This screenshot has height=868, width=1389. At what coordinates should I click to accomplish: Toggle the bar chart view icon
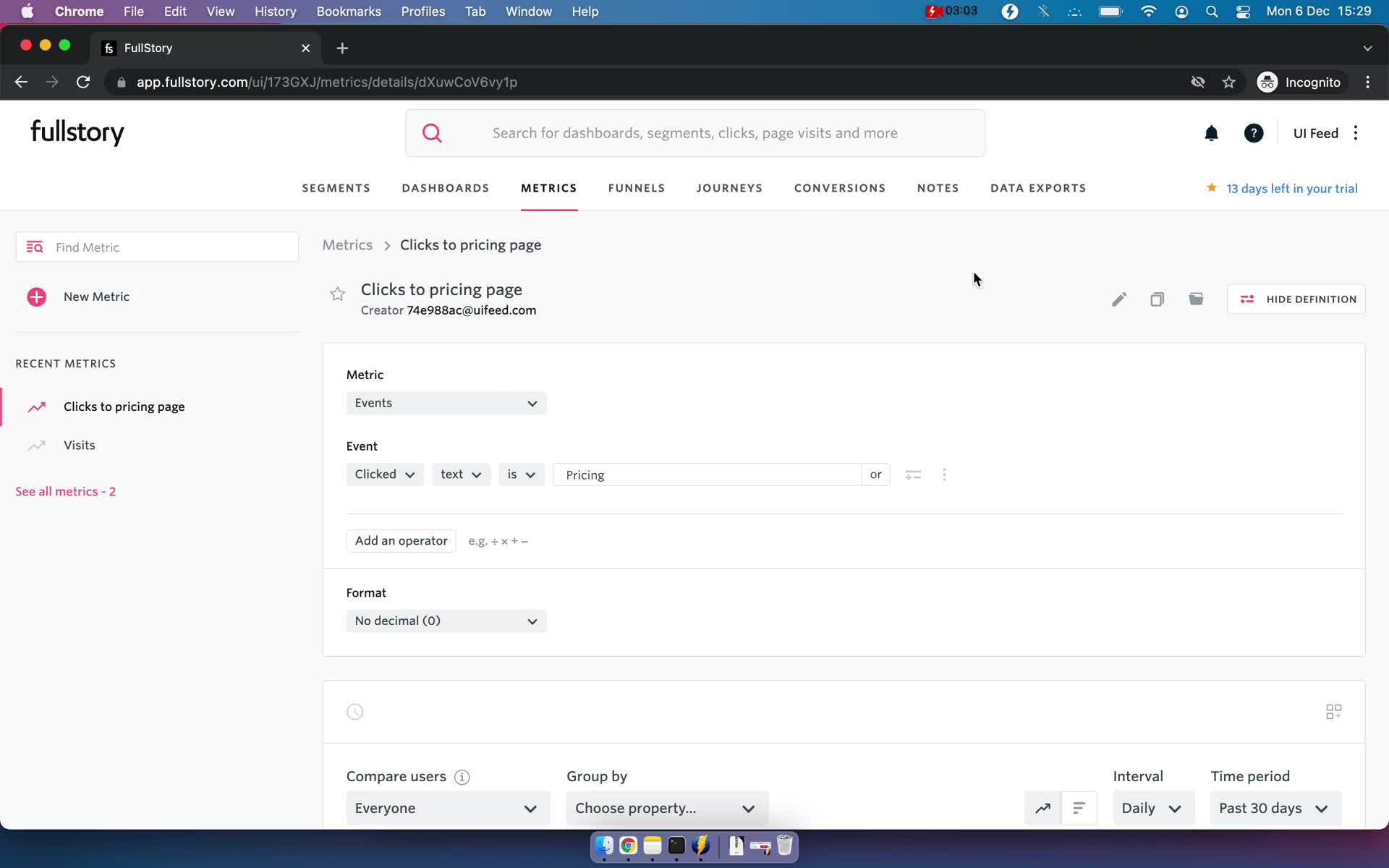coord(1079,808)
